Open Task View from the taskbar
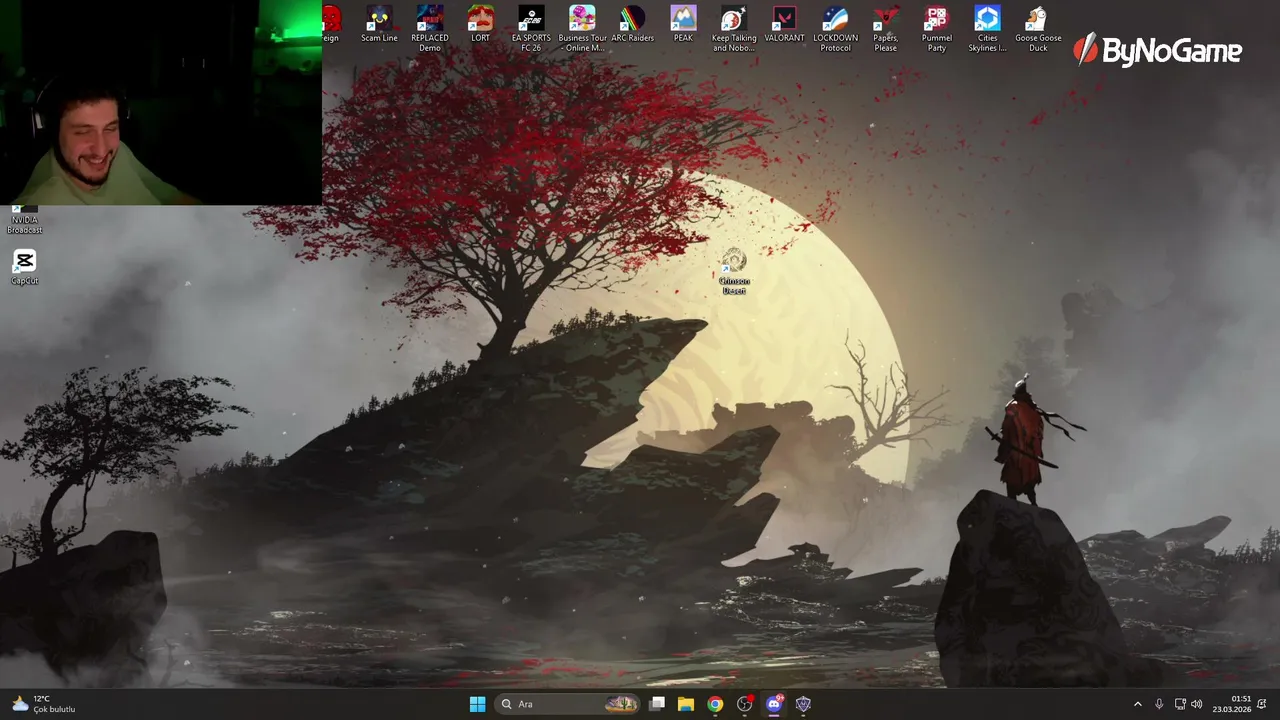 657,704
